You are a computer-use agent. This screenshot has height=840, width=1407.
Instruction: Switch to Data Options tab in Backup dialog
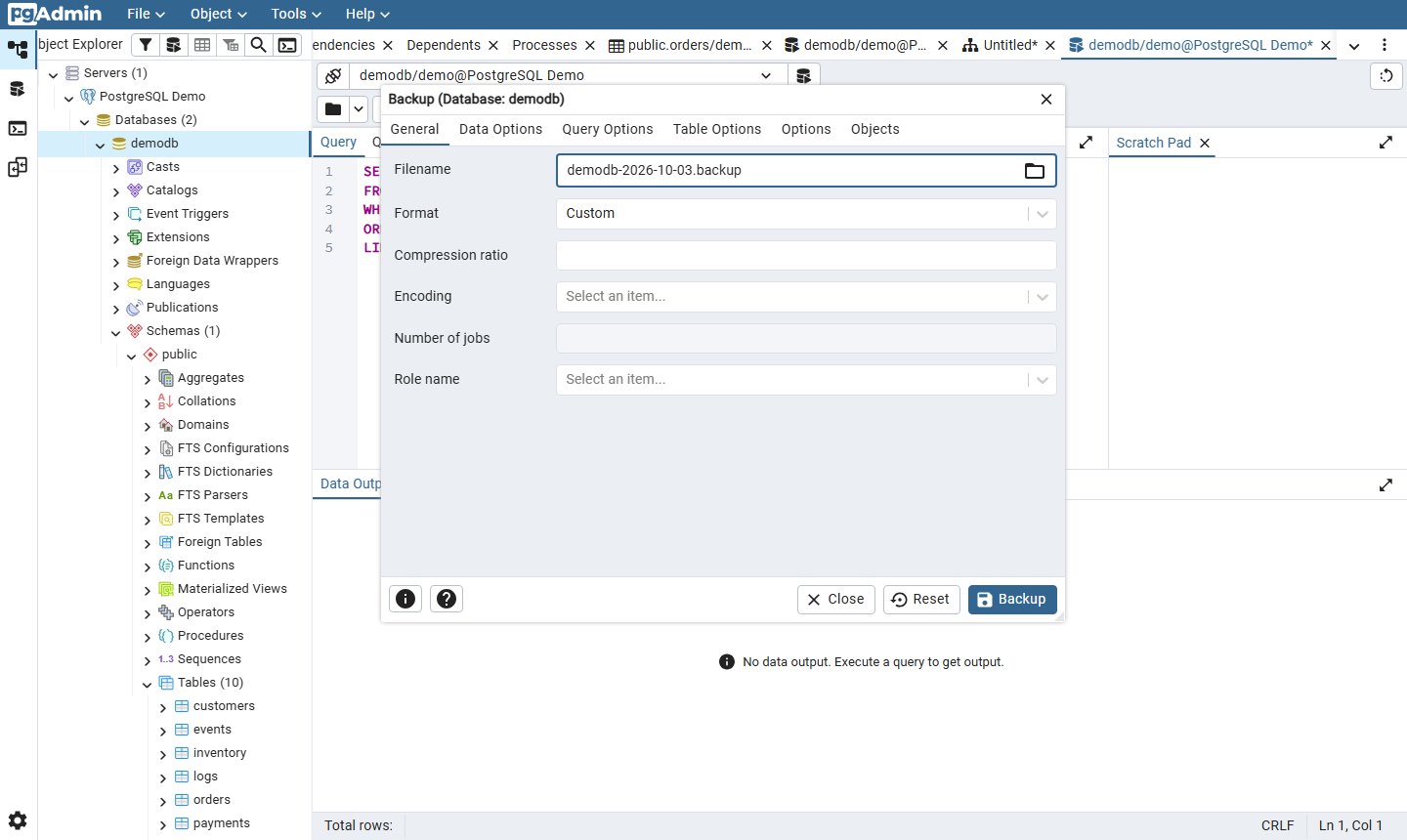500,129
